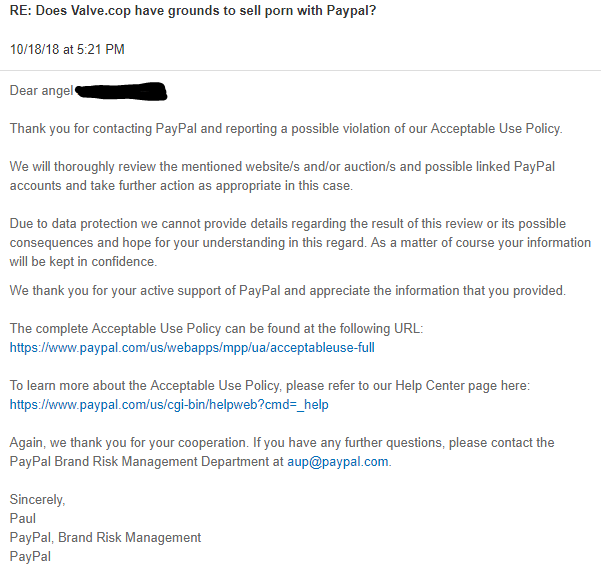Click 'PayPal, Brand Risk Management' signature line

pyautogui.click(x=105, y=537)
